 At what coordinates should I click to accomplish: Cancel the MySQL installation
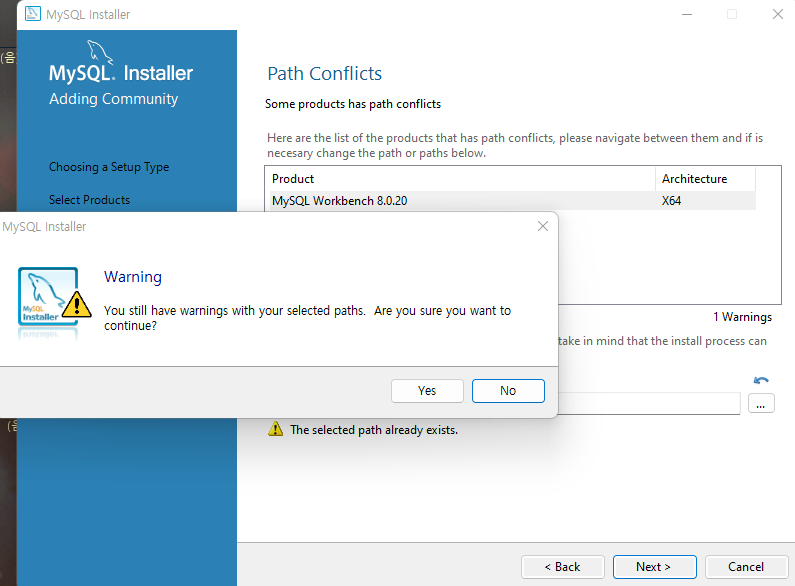pos(746,567)
